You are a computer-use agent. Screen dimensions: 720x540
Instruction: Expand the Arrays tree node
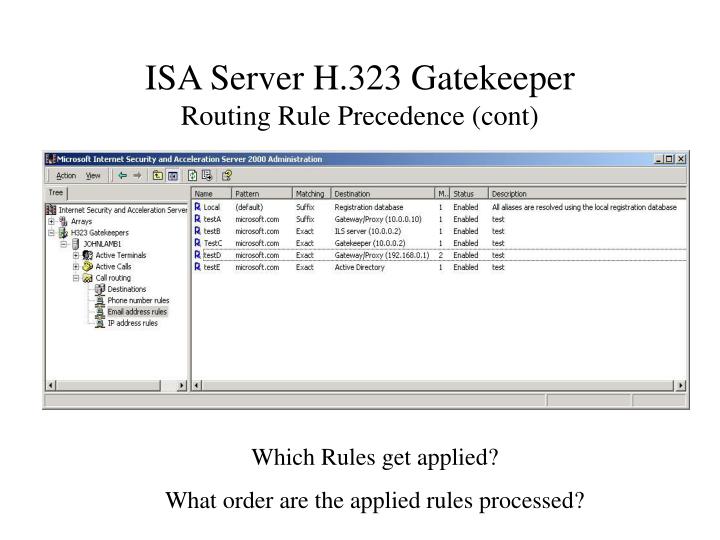51,221
